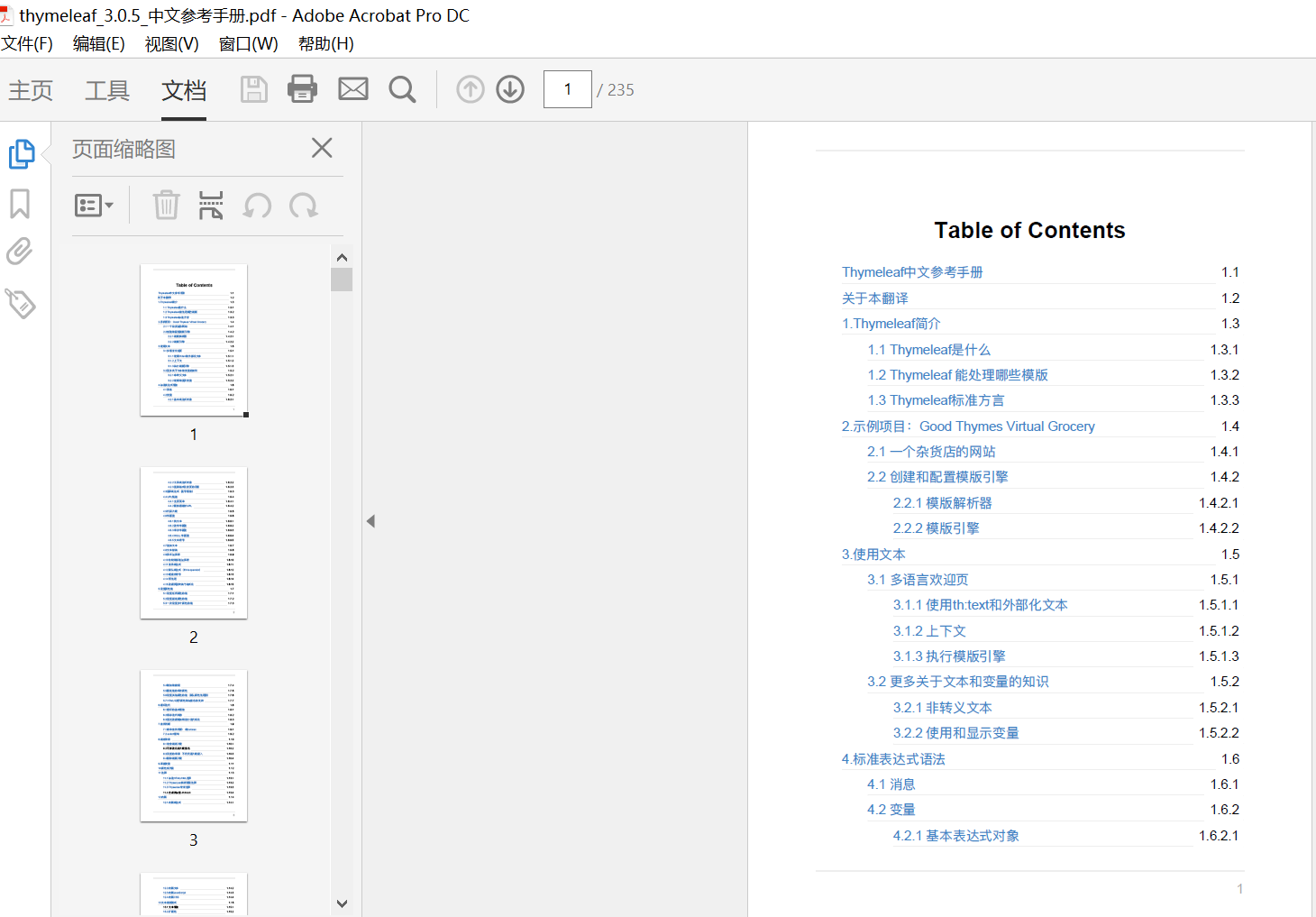Open link 1.1 Thymeleaf是什么
Screen dimensions: 1316x917
point(929,350)
